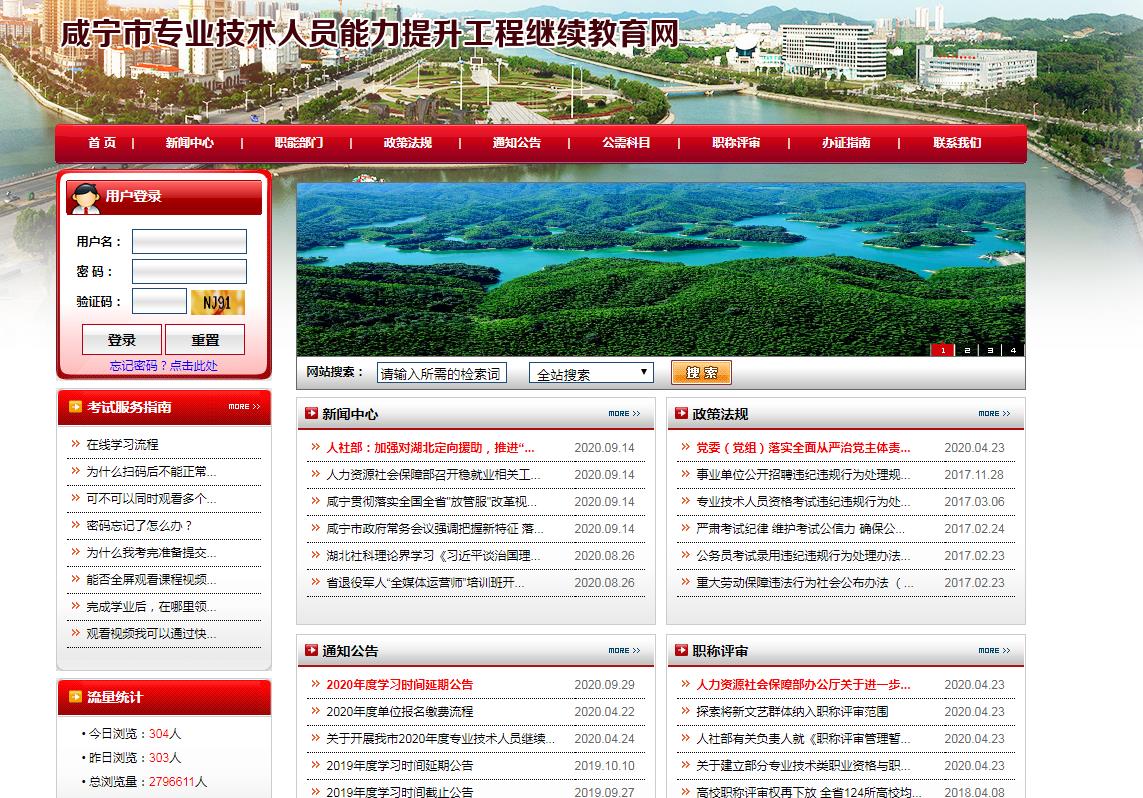The height and width of the screenshot is (798, 1143).
Task: Switch banner to slide 2
Action: [x=967, y=350]
